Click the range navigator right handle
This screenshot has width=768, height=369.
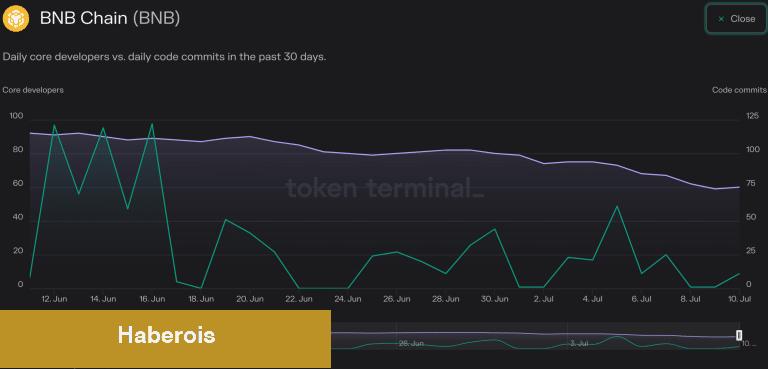[739, 335]
